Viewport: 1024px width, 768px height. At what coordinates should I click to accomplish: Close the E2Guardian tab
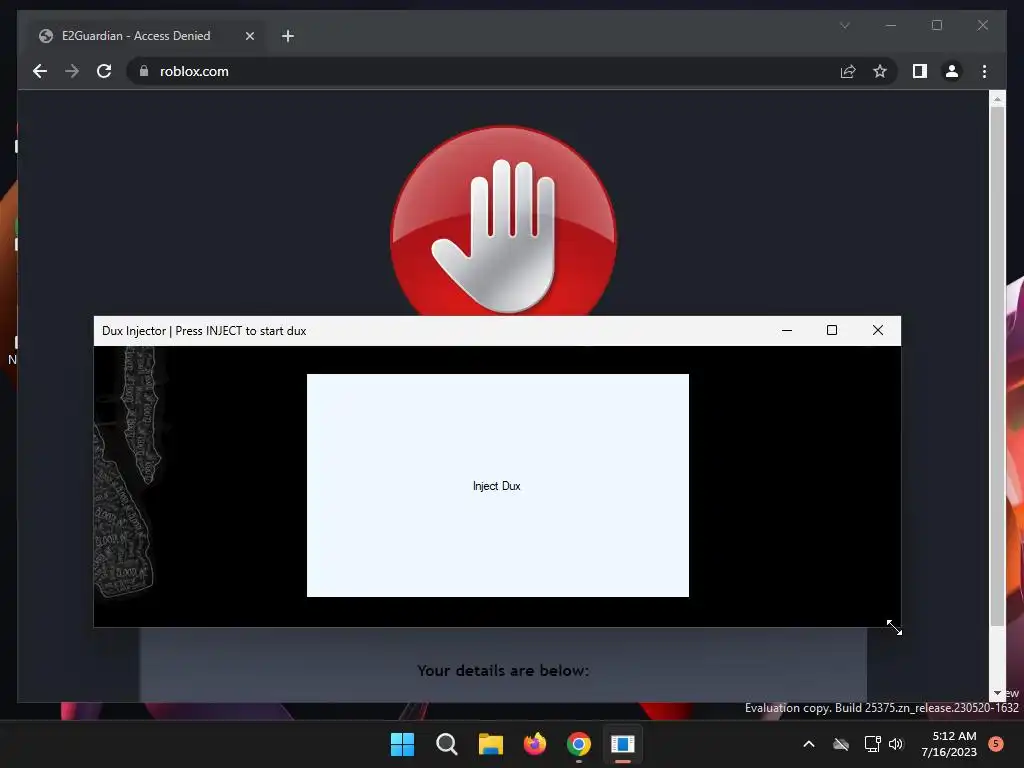pos(249,36)
